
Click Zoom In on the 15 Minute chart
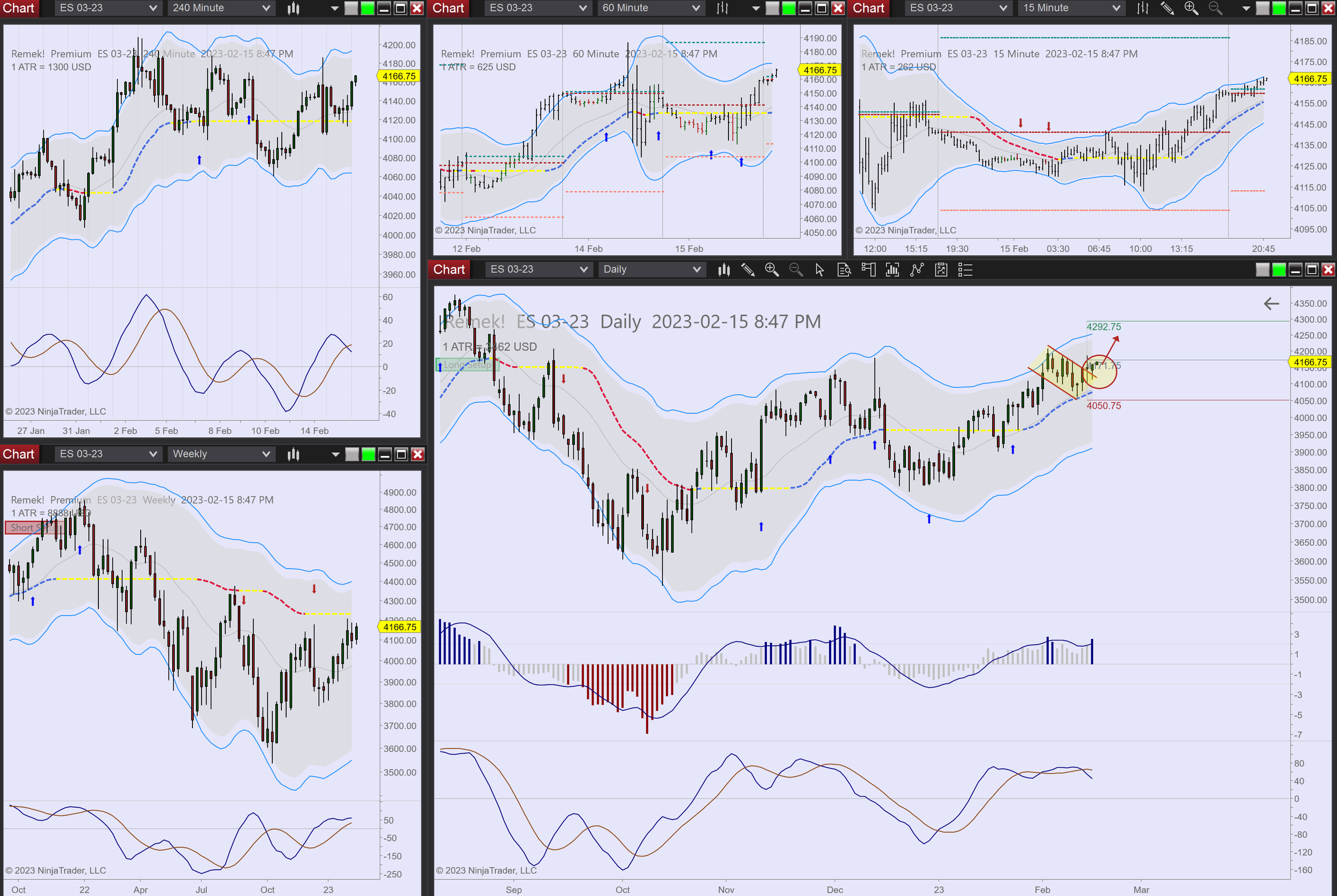coord(1191,8)
